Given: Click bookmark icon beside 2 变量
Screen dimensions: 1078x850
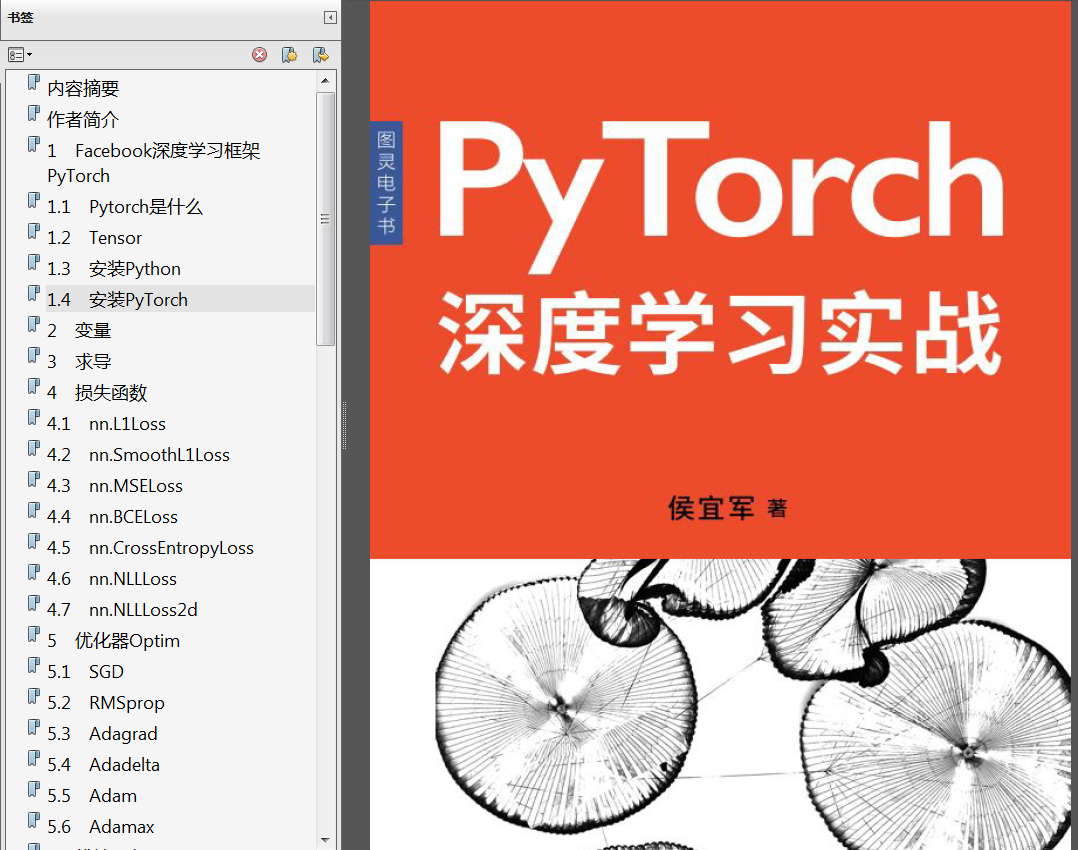Looking at the screenshot, I should click(x=34, y=325).
